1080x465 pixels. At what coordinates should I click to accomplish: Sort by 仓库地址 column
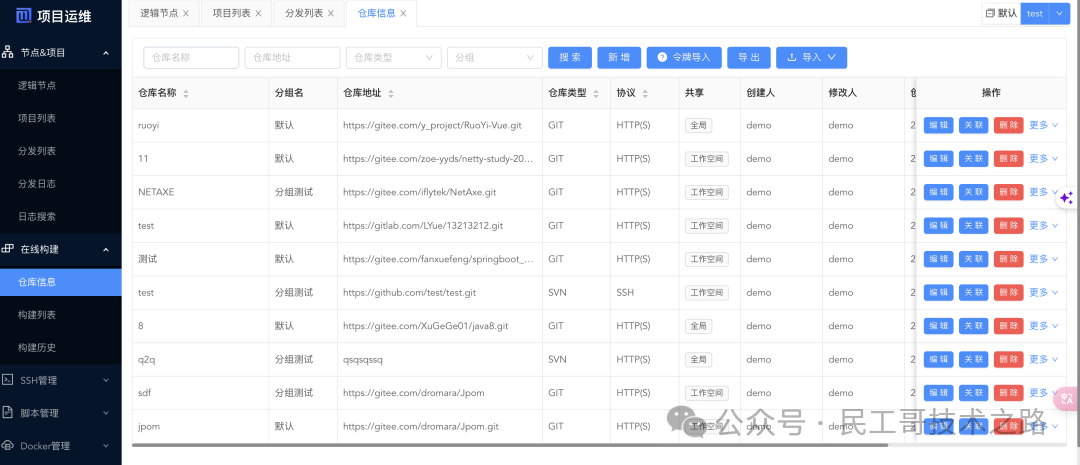pos(391,94)
